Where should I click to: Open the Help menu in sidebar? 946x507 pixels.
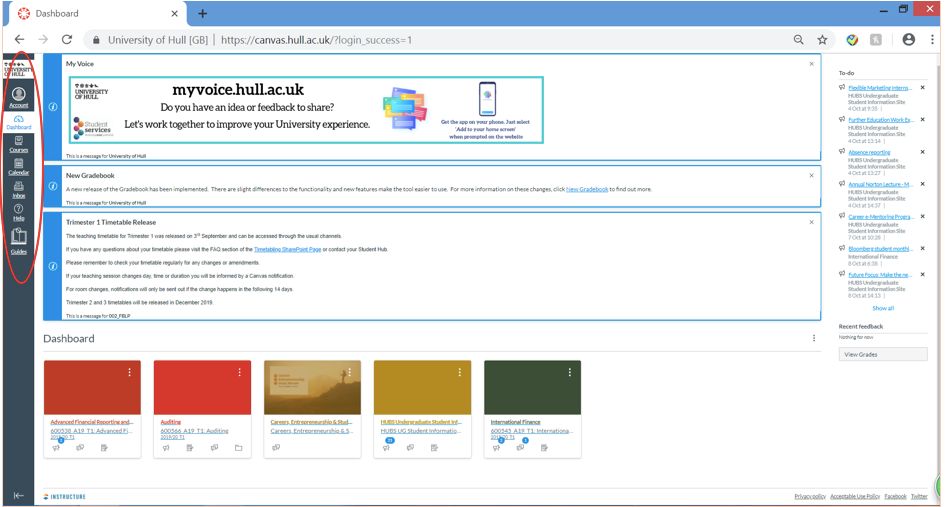(19, 212)
